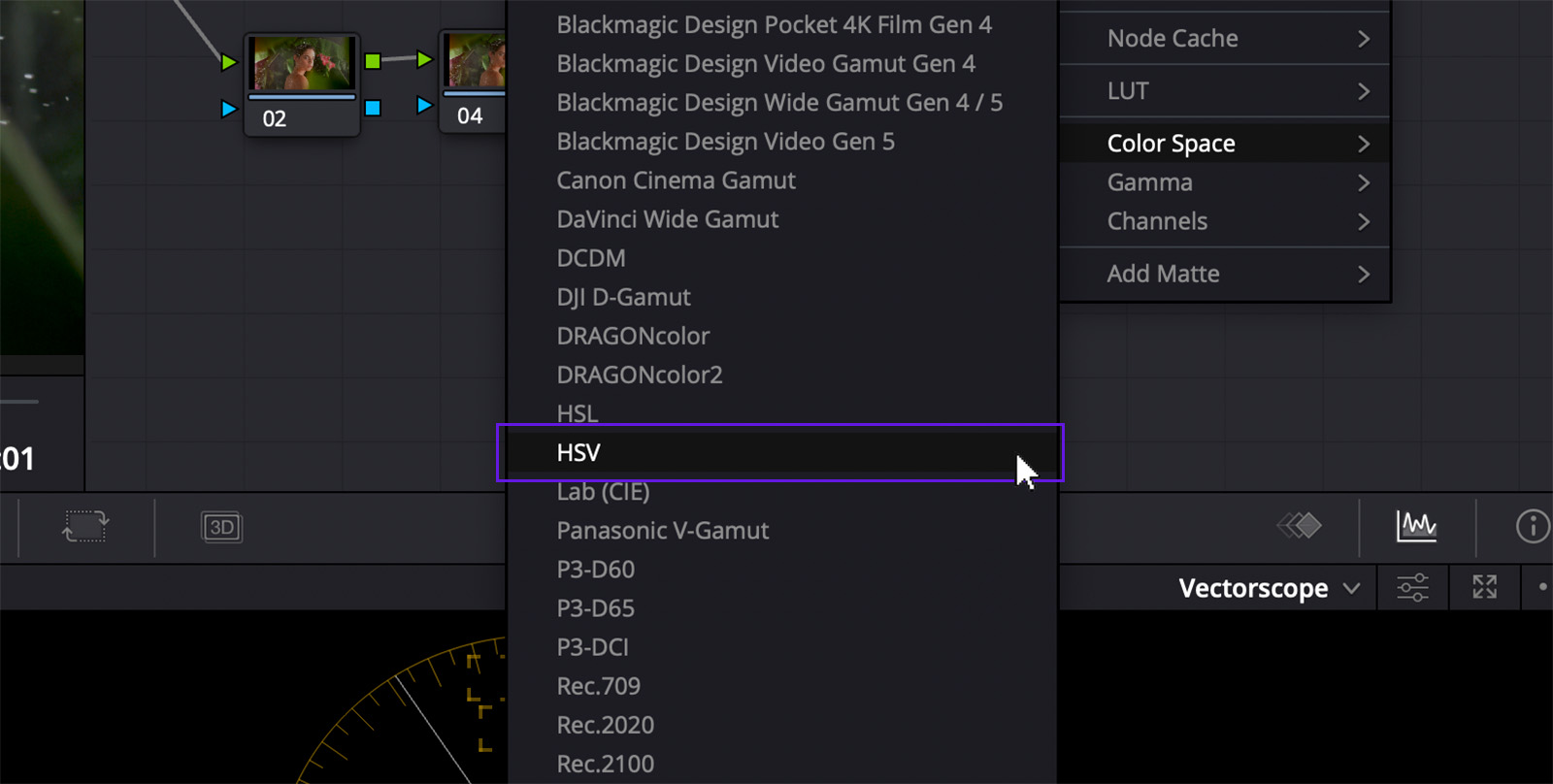Open the Scopes waveform panel icon
This screenshot has height=784, width=1553.
coord(1417,526)
